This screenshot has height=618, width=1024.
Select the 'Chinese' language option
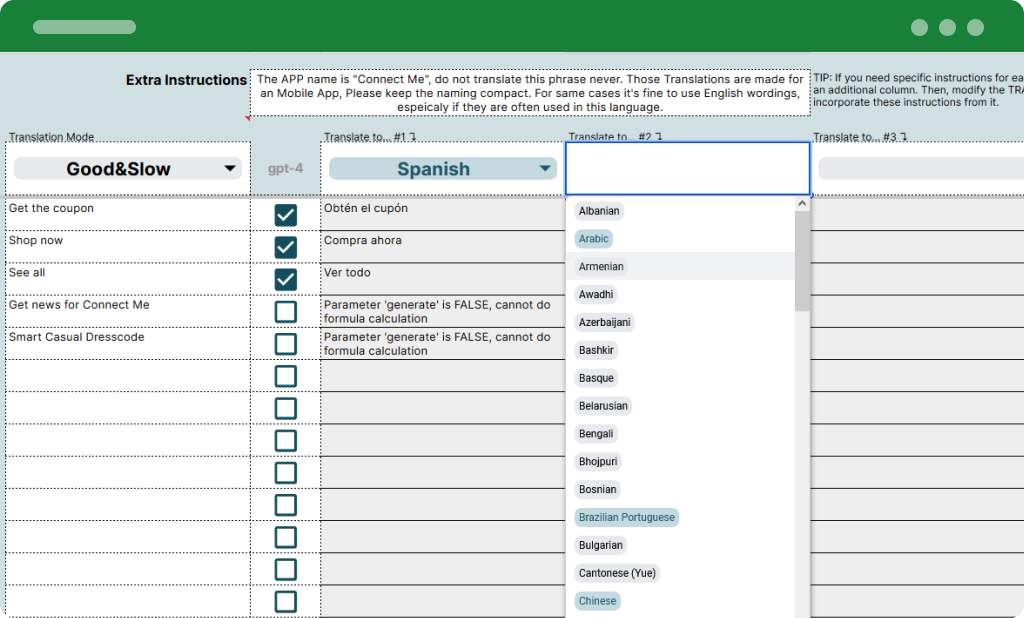(x=597, y=601)
